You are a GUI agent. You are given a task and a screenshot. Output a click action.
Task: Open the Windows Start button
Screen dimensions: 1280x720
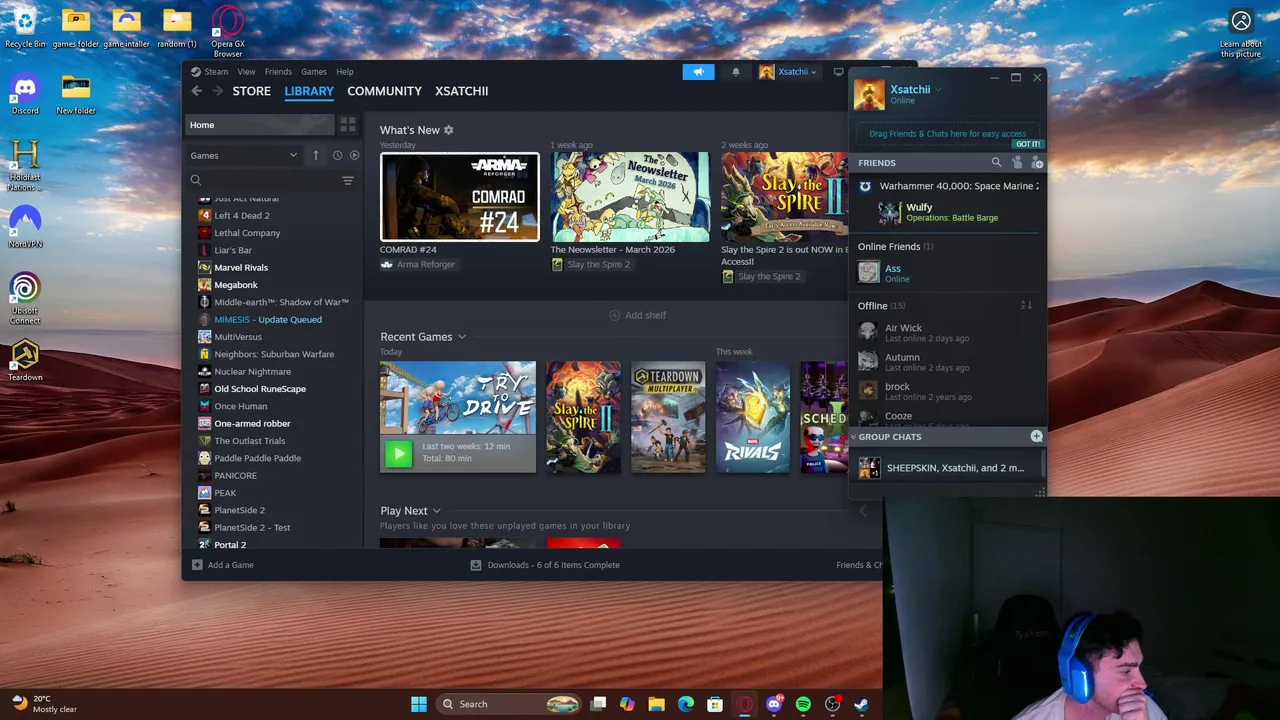pyautogui.click(x=419, y=704)
